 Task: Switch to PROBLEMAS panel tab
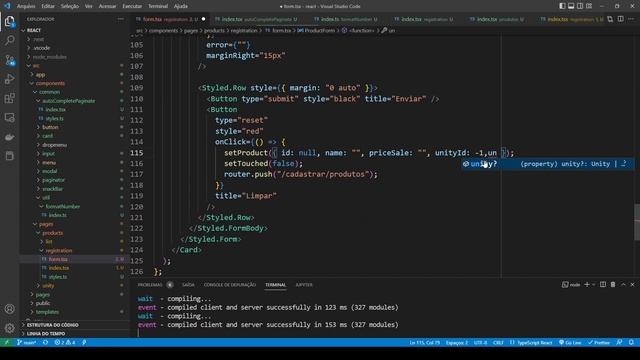tap(150, 285)
